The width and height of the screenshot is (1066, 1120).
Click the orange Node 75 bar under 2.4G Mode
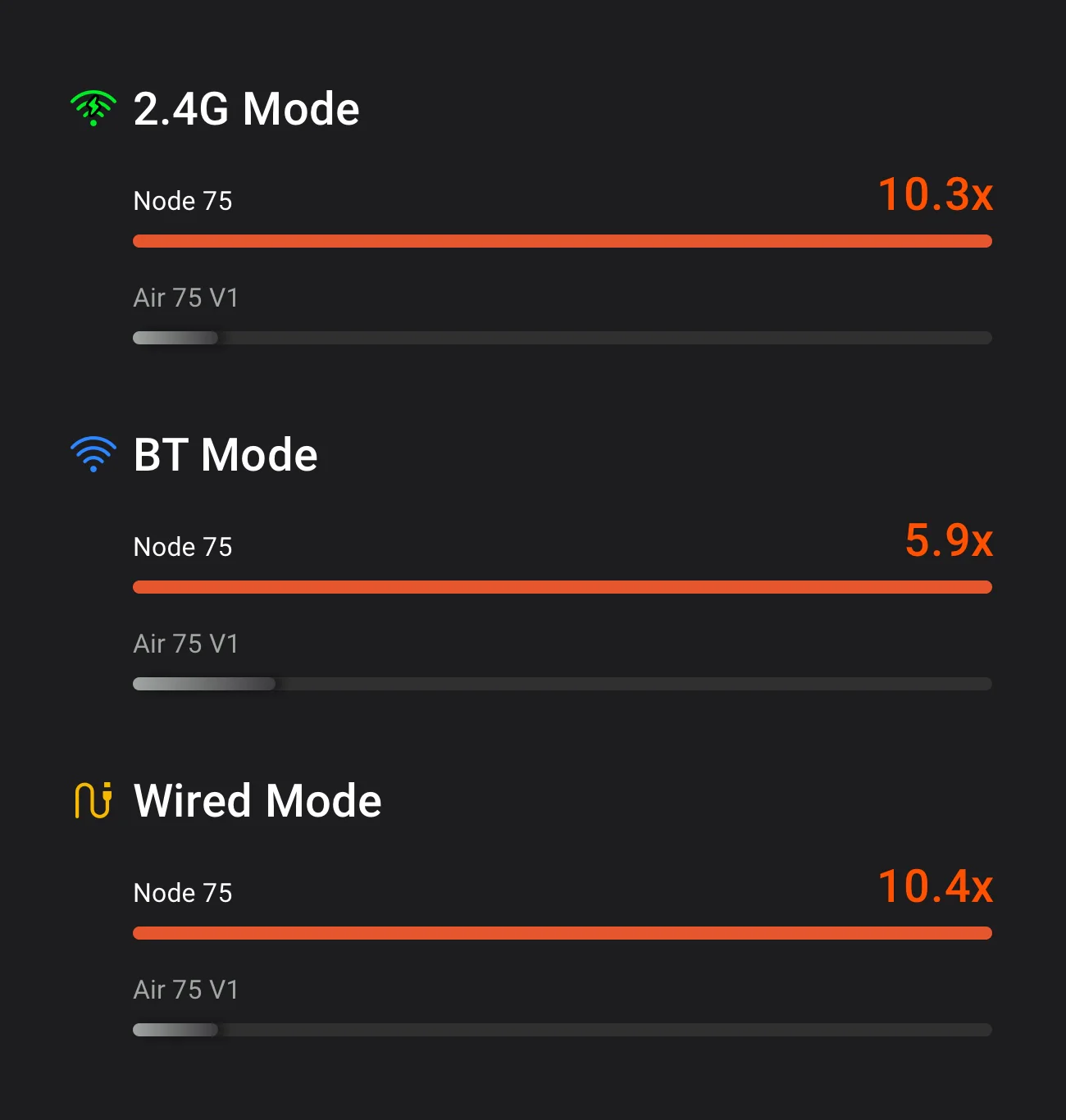click(563, 241)
